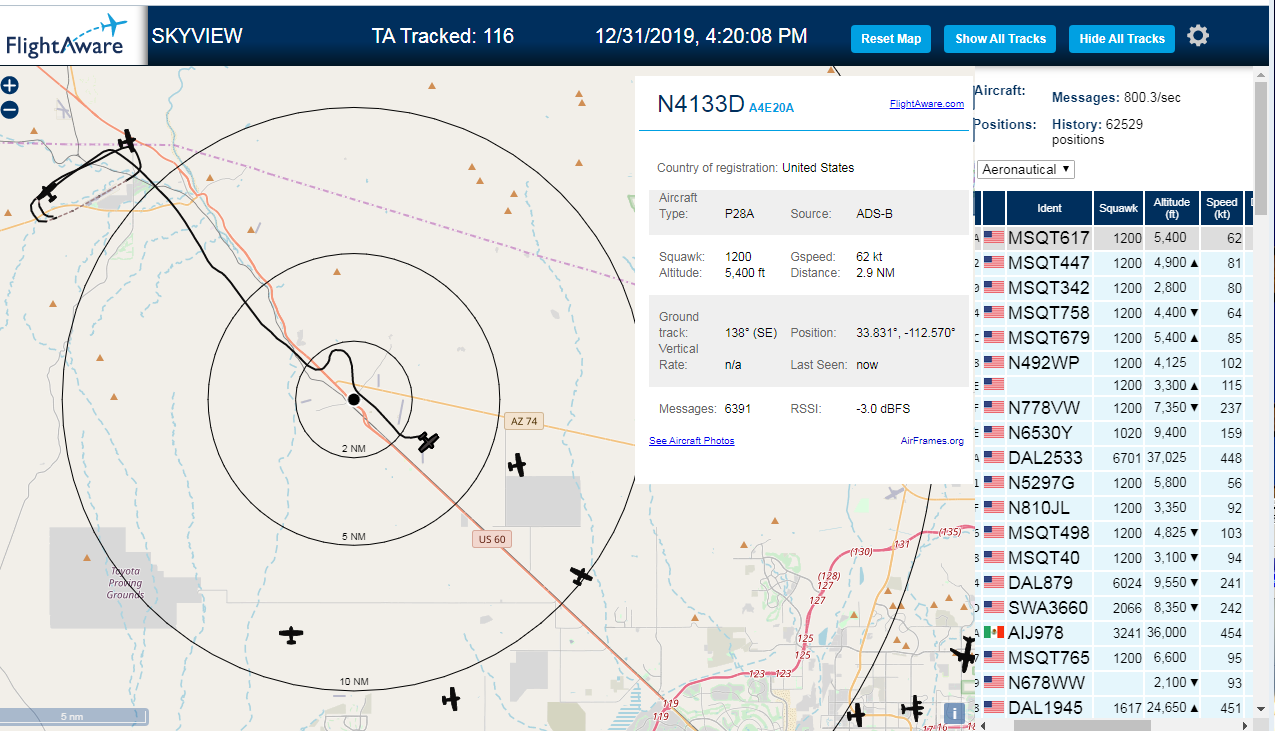The image size is (1275, 731).
Task: Click the AZ 74 highway shield on the map
Action: [523, 421]
